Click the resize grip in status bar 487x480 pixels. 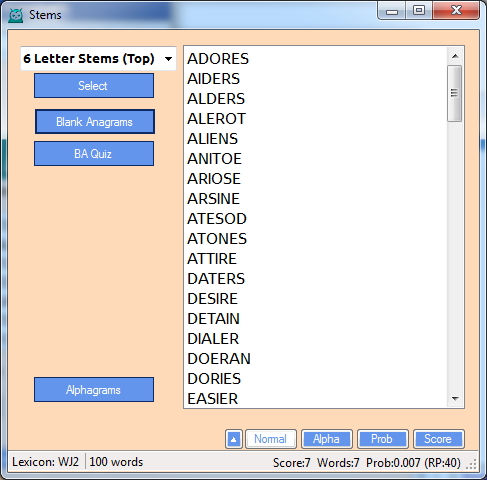[472, 464]
